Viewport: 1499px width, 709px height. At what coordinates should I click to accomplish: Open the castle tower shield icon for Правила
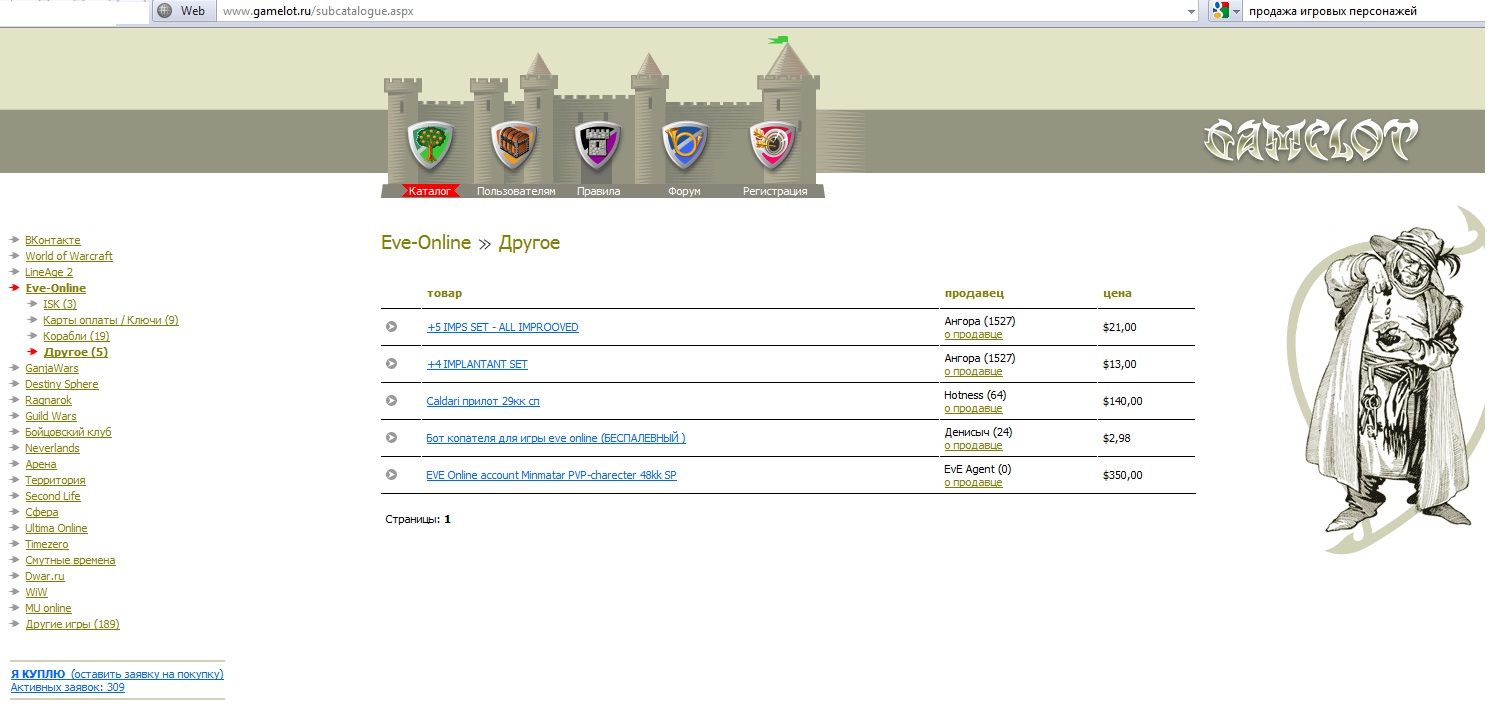click(598, 146)
